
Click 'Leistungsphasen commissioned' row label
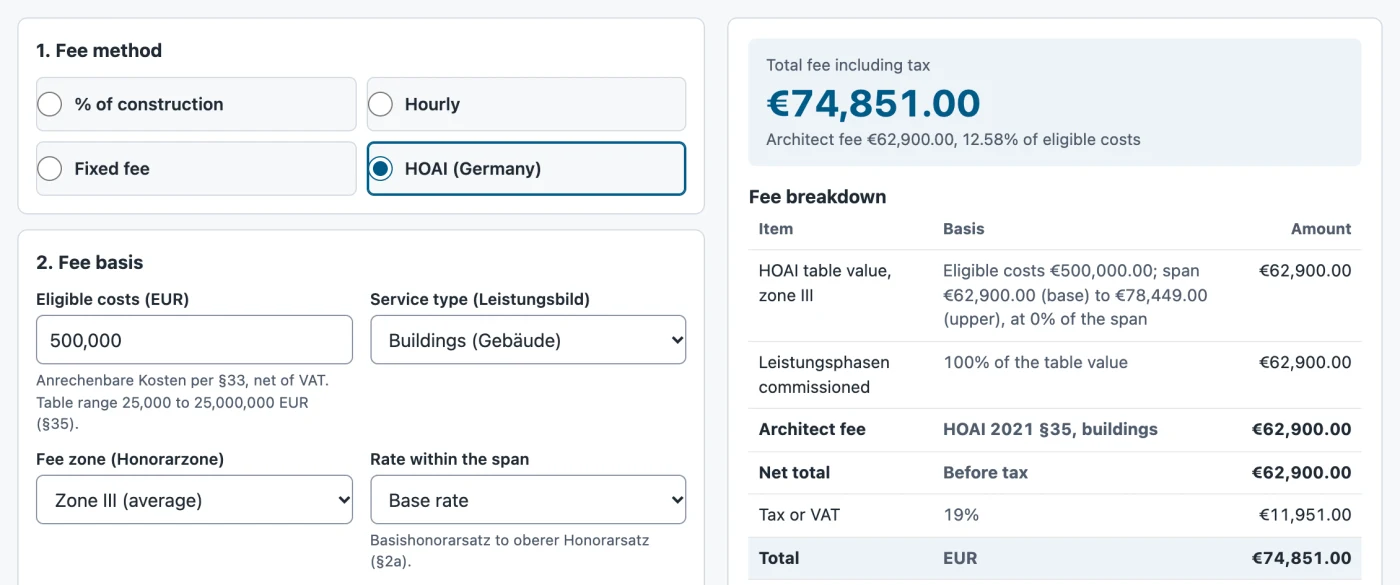click(x=824, y=375)
